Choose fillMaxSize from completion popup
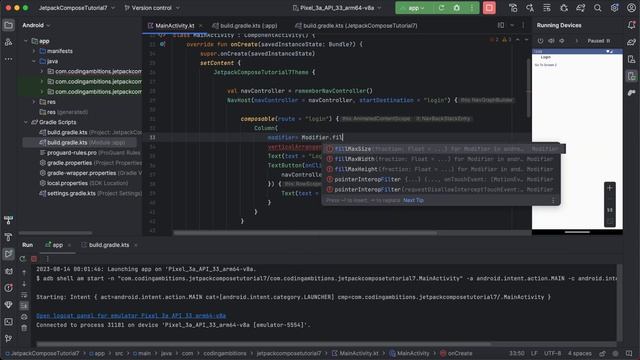Viewport: 640px width, 360px height. click(x=444, y=149)
